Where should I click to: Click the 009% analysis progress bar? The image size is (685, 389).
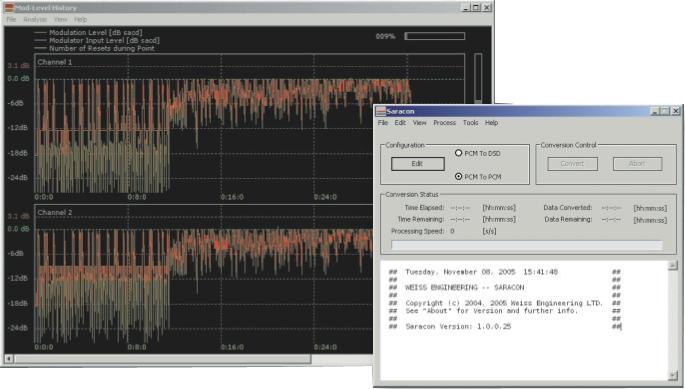[x=435, y=36]
